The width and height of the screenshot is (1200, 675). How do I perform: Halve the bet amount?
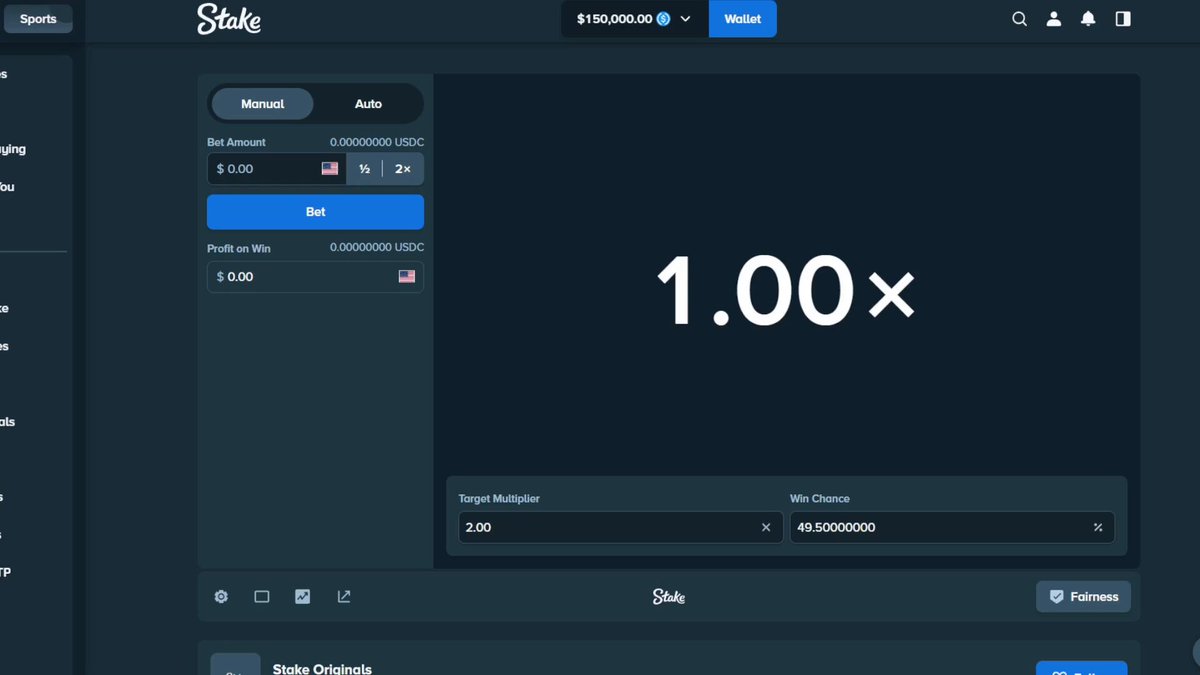[365, 169]
